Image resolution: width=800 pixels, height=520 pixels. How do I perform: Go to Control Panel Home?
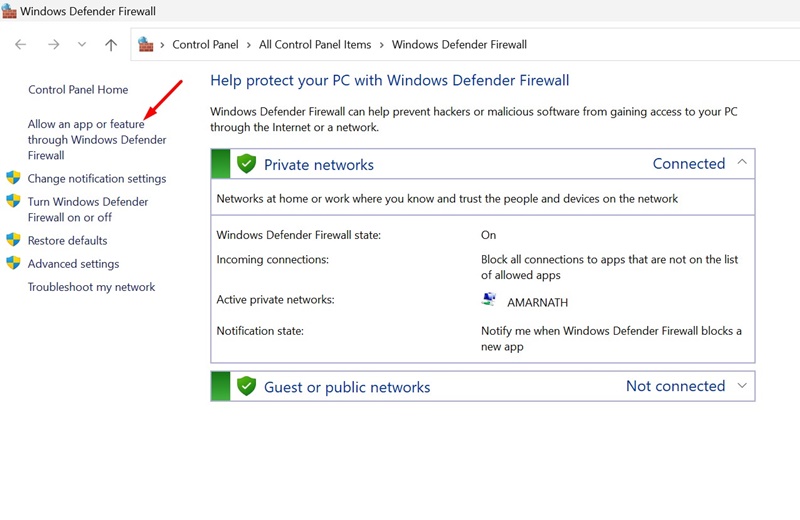(x=78, y=89)
